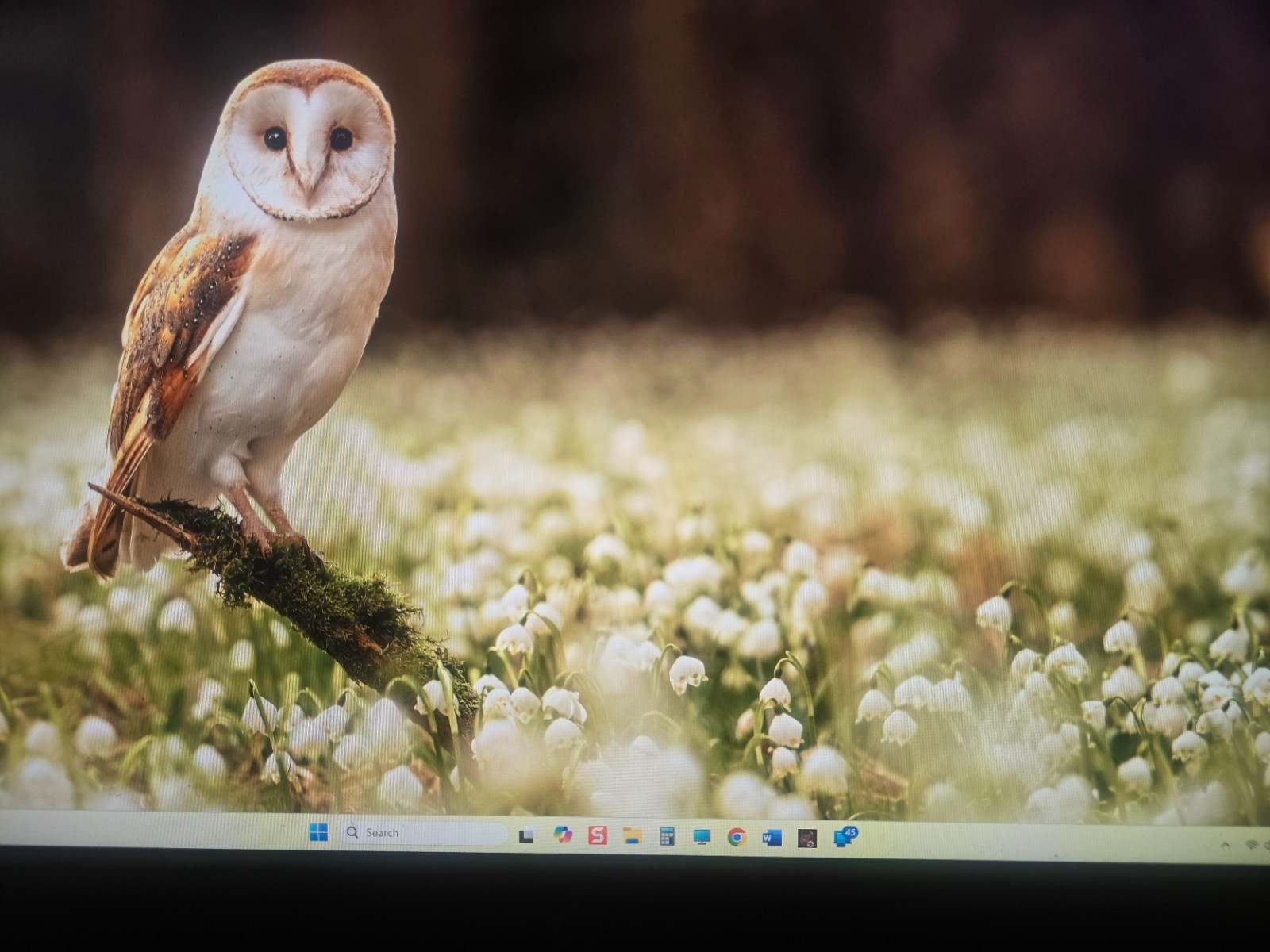Open the app showing badge 45
1270x952 pixels.
845,837
